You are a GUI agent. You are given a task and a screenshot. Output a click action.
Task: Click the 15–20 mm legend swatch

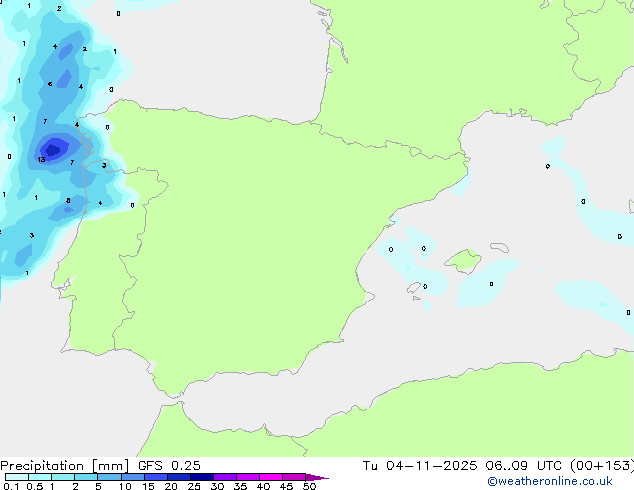click(156, 477)
